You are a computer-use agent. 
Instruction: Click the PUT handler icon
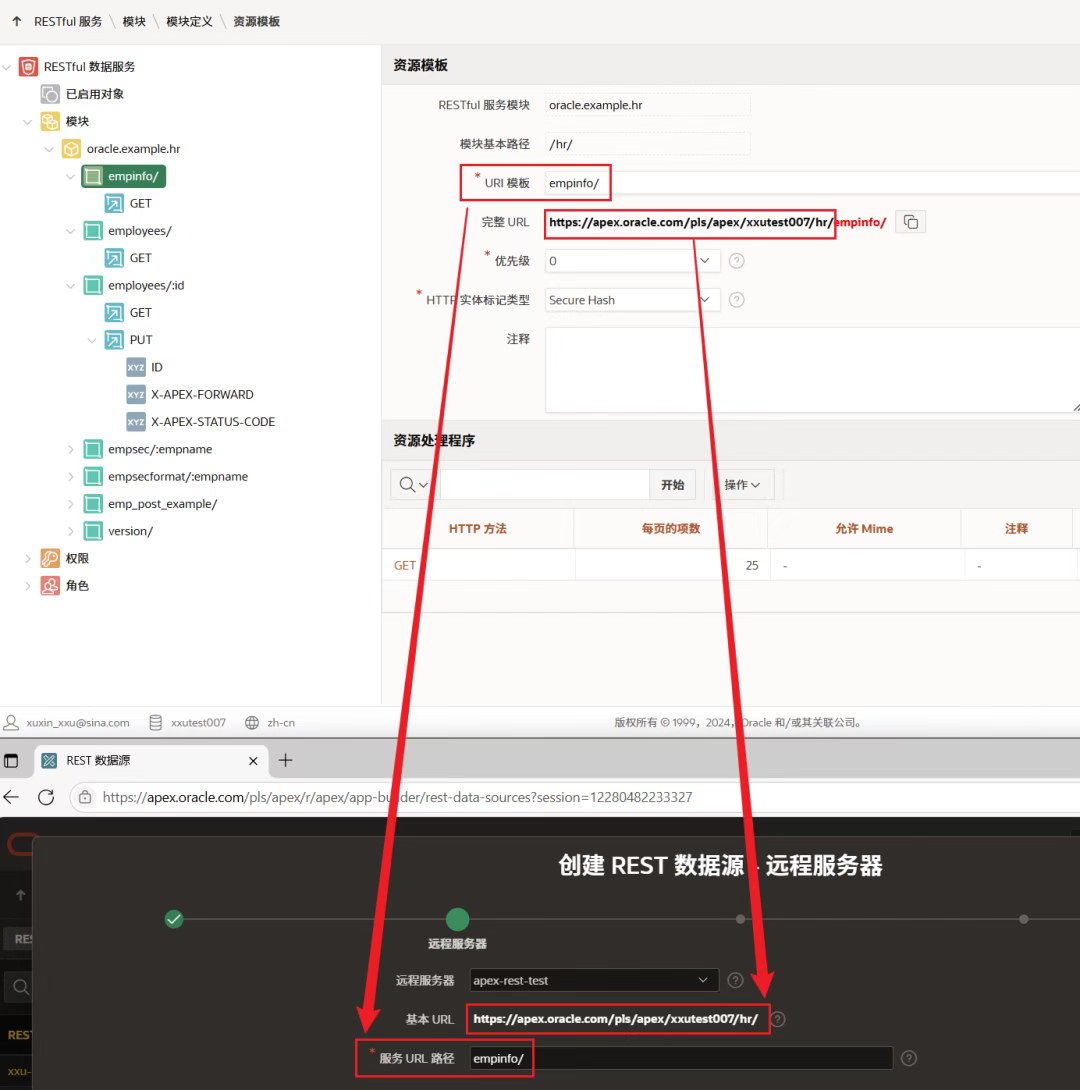[114, 340]
